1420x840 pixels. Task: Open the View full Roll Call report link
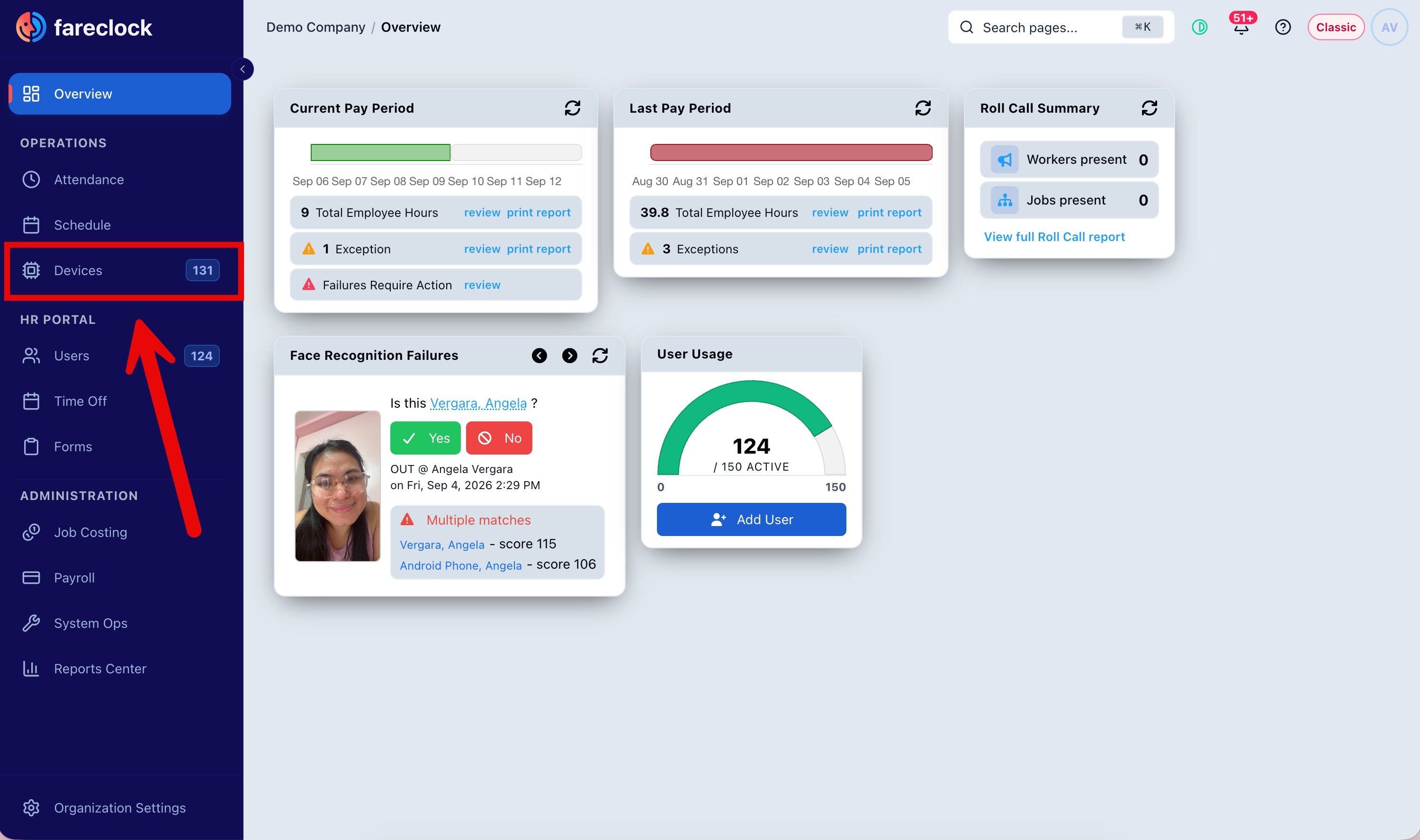[x=1054, y=237]
